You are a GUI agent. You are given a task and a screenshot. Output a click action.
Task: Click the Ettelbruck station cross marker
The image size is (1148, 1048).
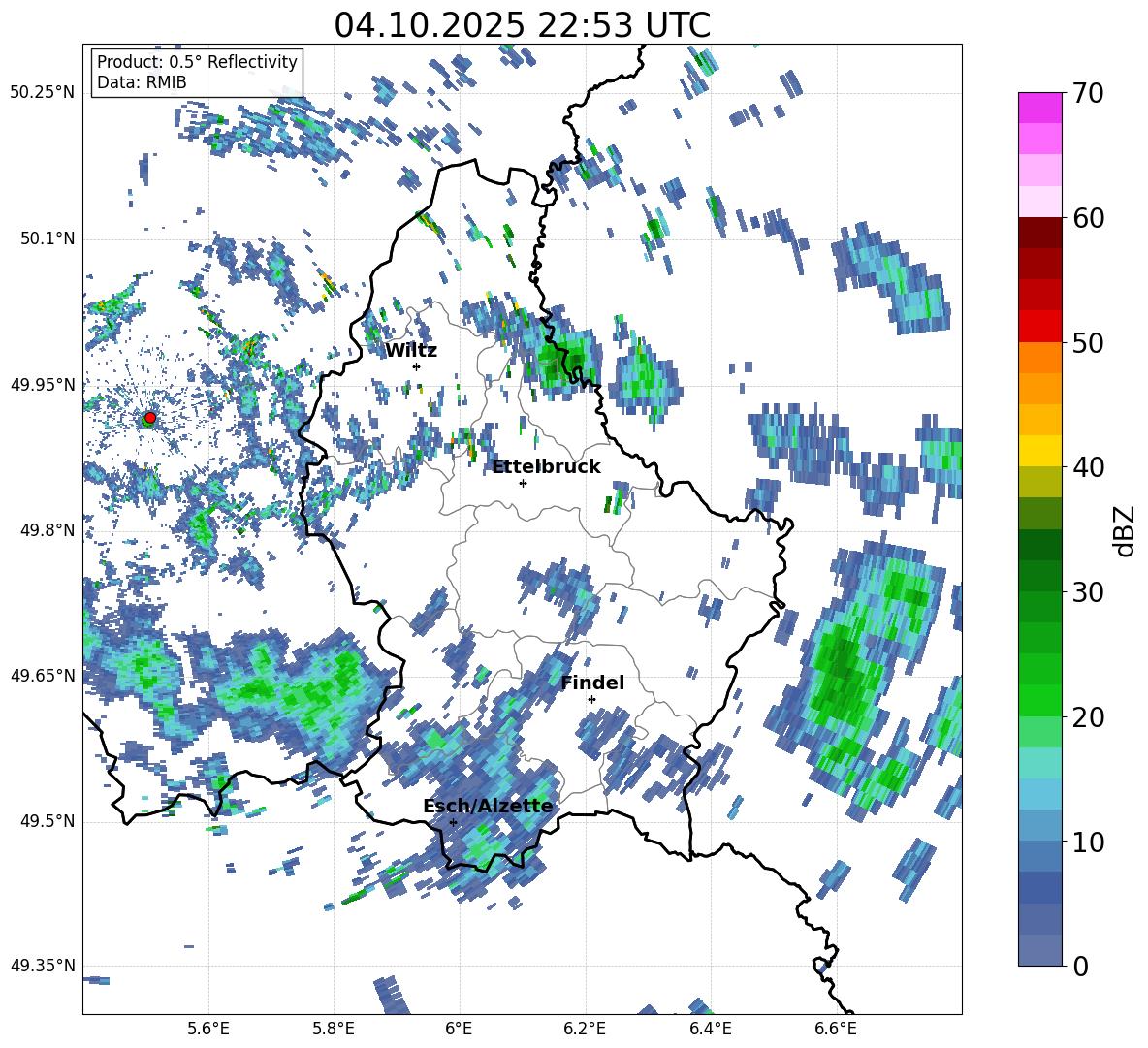click(523, 483)
